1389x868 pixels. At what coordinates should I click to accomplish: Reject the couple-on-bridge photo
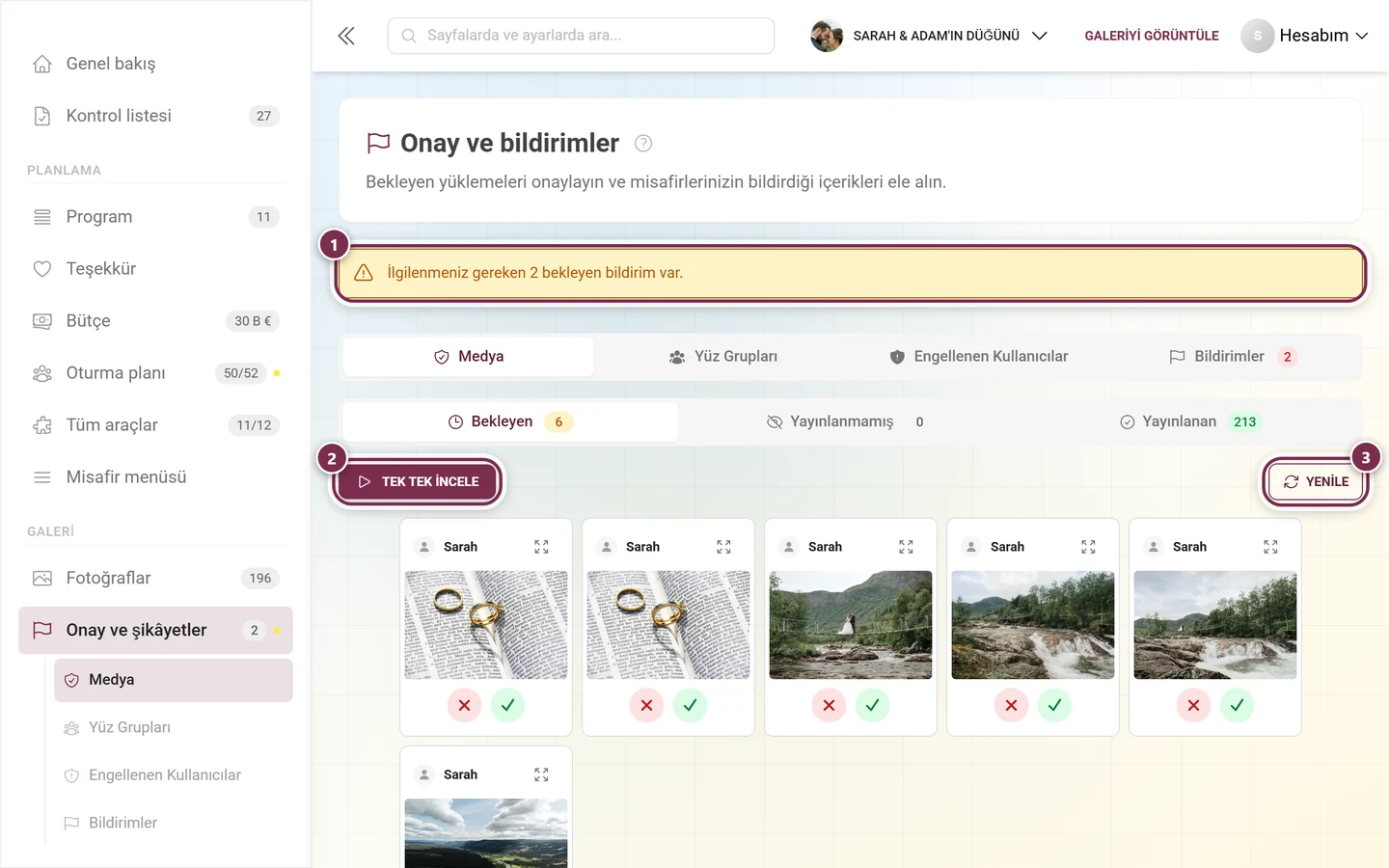pos(829,705)
